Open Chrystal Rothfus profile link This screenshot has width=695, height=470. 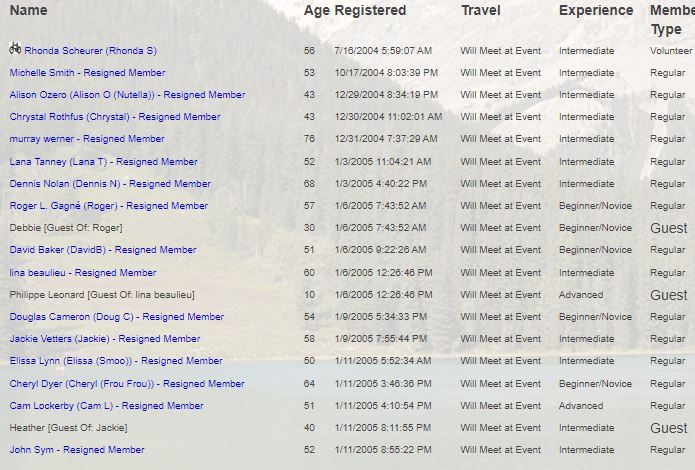(x=115, y=117)
